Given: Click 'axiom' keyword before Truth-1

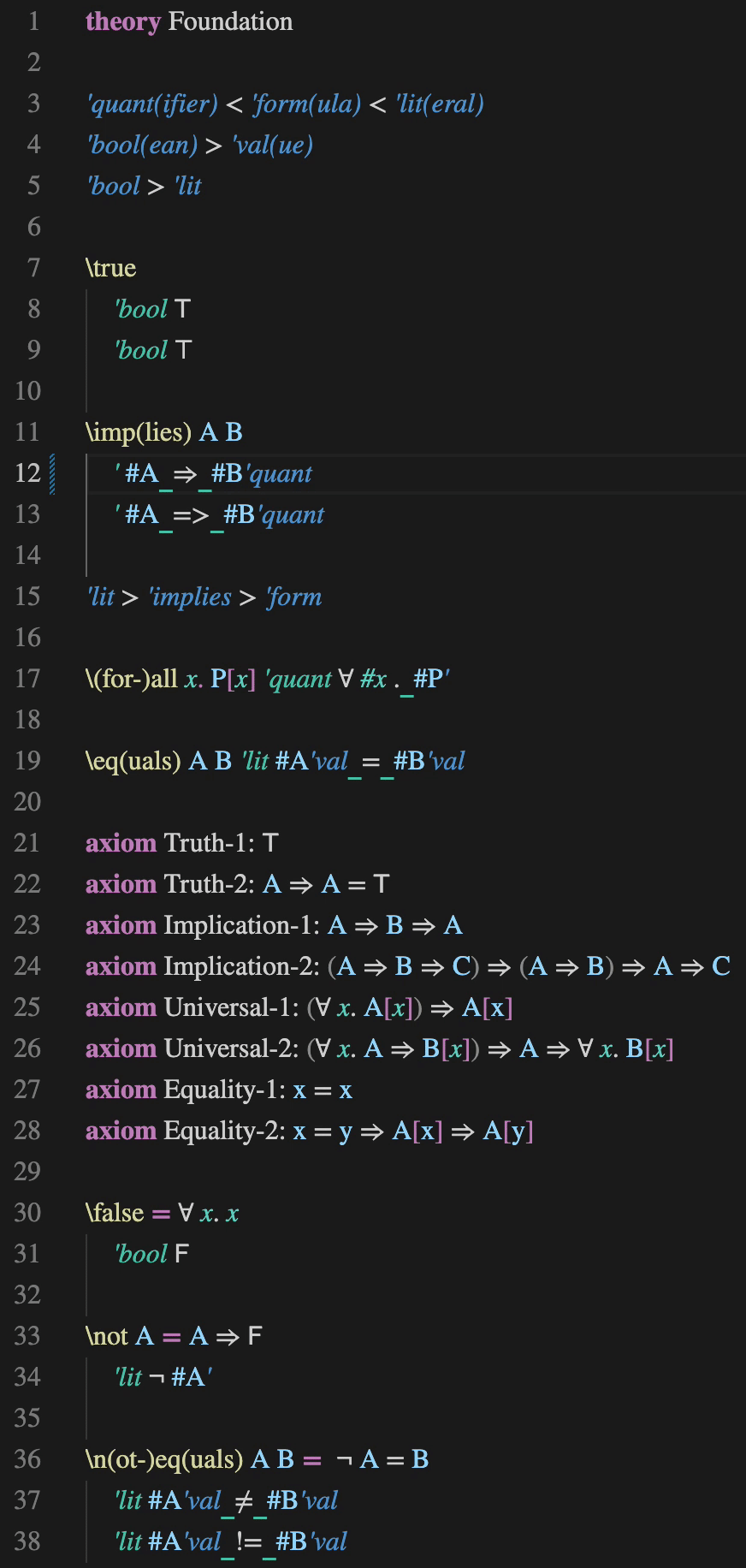Looking at the screenshot, I should [x=121, y=843].
